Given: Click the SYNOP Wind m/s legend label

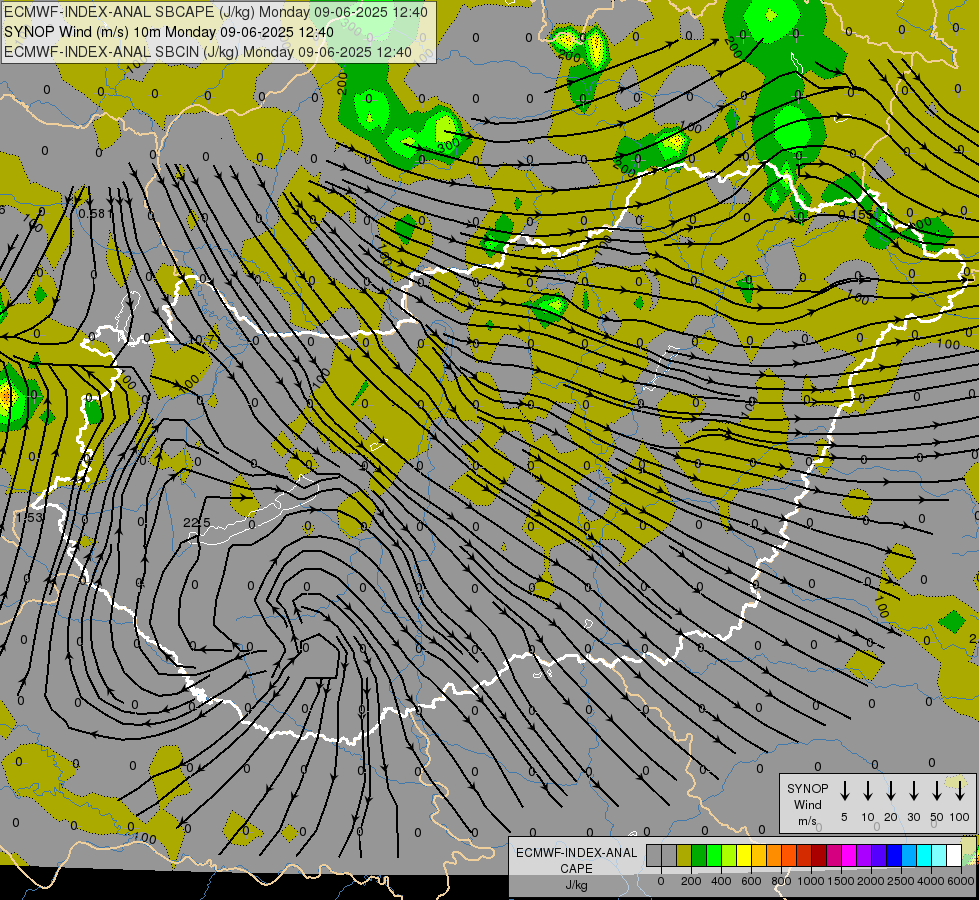Looking at the screenshot, I should point(807,804).
